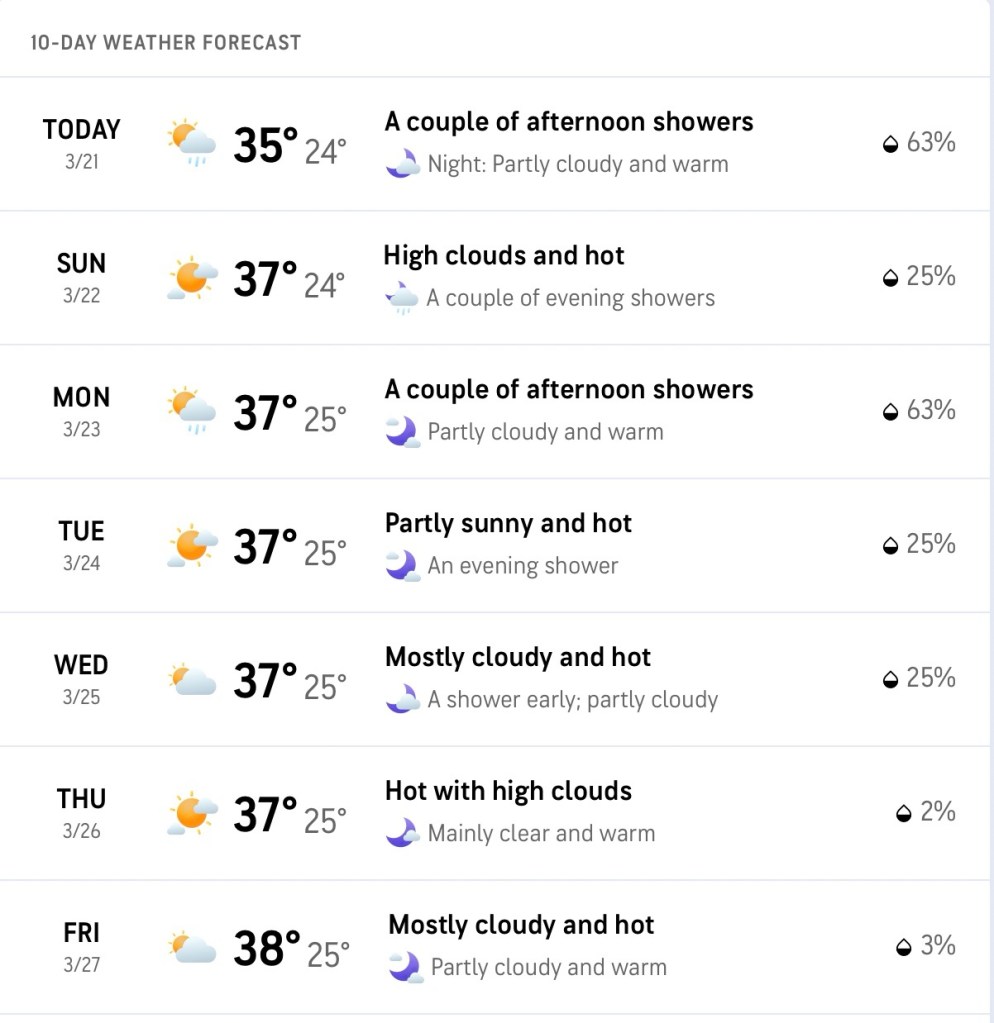Click Tuesday's 25% precipitation value
The width and height of the screenshot is (994, 1023).
[930, 544]
